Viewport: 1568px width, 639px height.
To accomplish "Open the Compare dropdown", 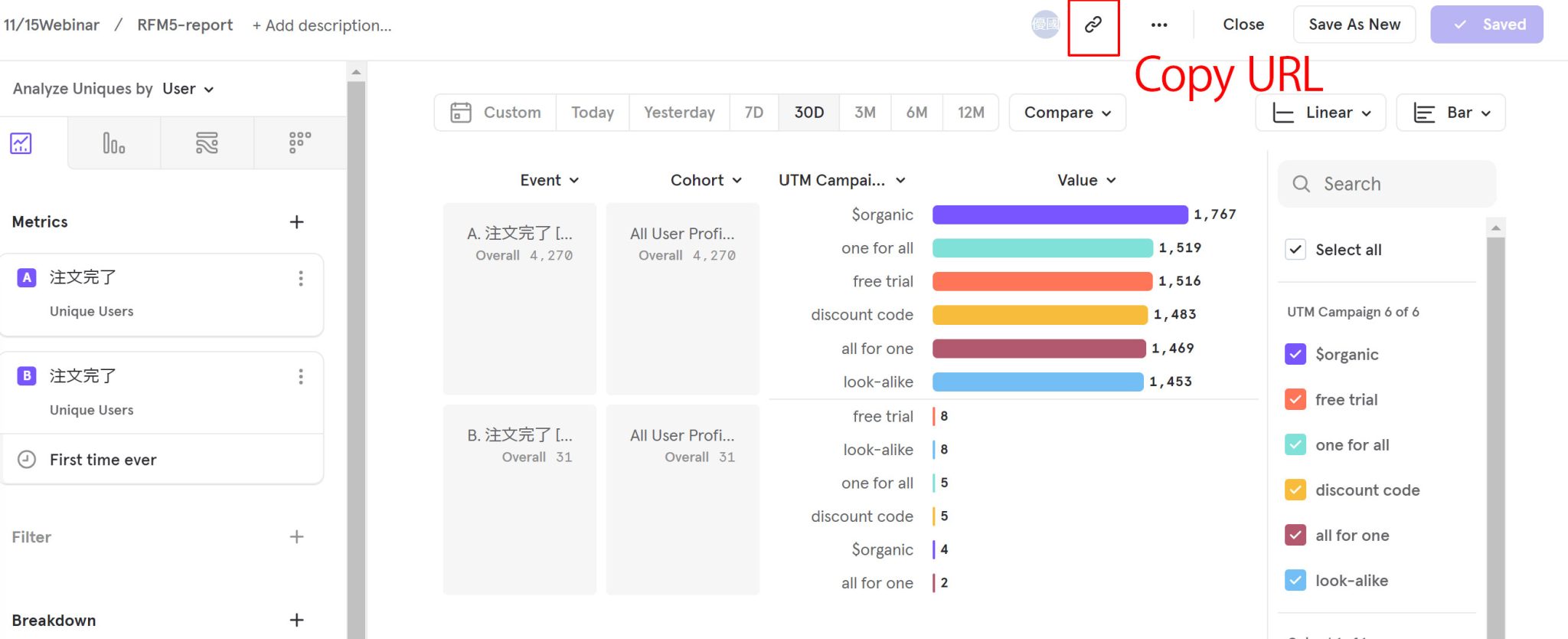I will 1067,113.
